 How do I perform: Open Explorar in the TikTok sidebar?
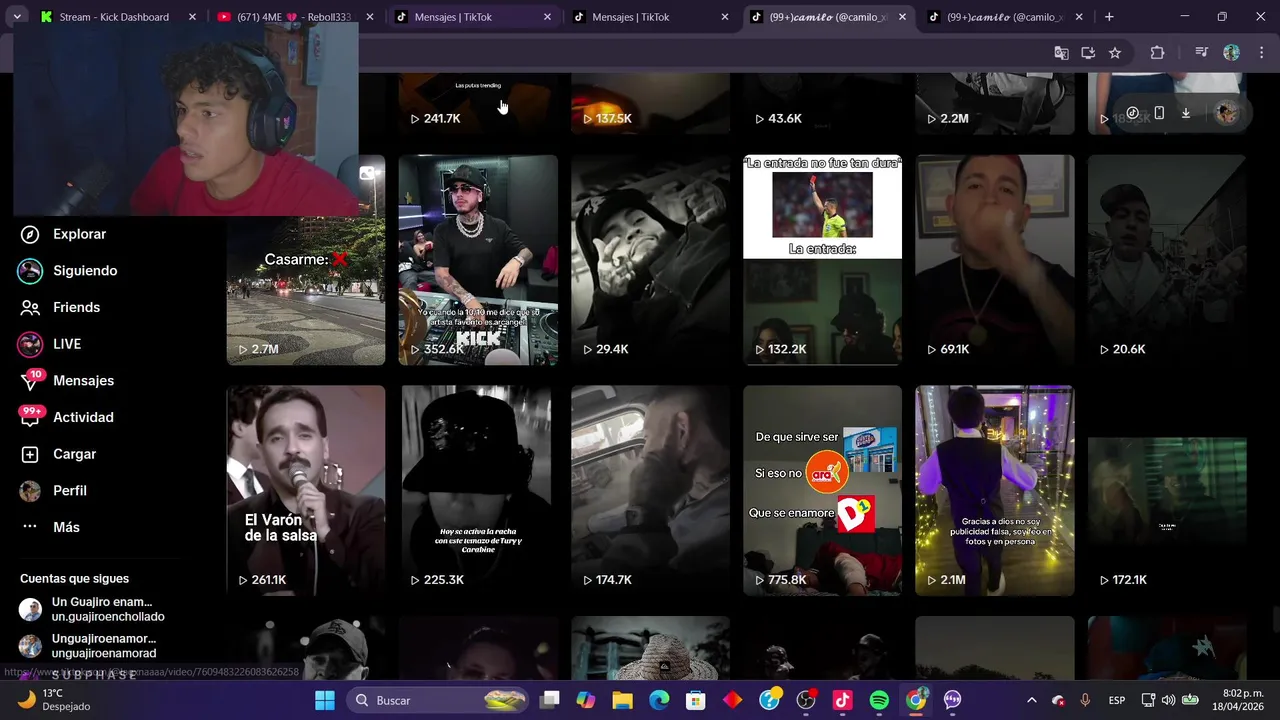pos(65,234)
